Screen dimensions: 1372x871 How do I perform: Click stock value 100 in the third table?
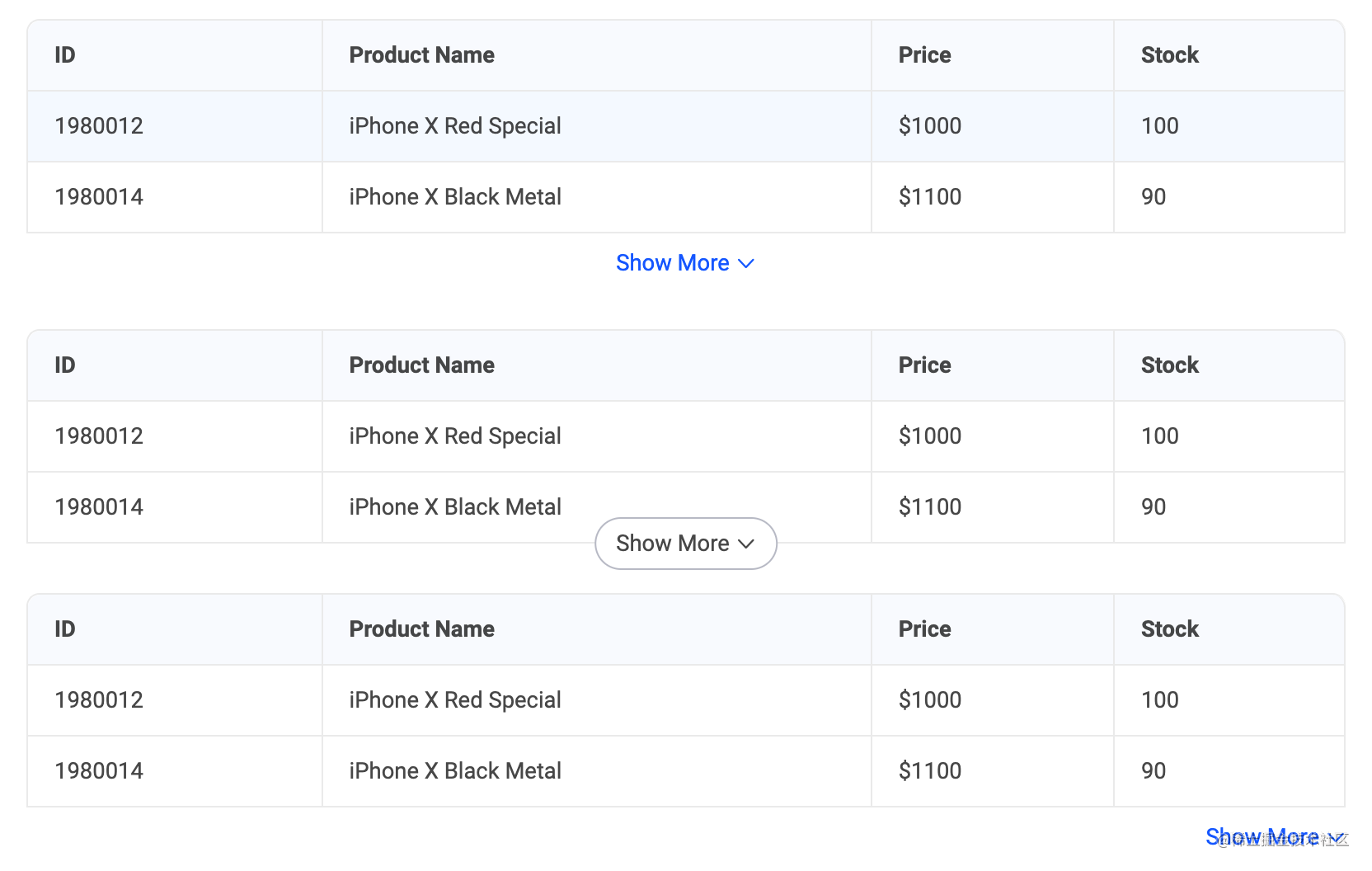1160,700
